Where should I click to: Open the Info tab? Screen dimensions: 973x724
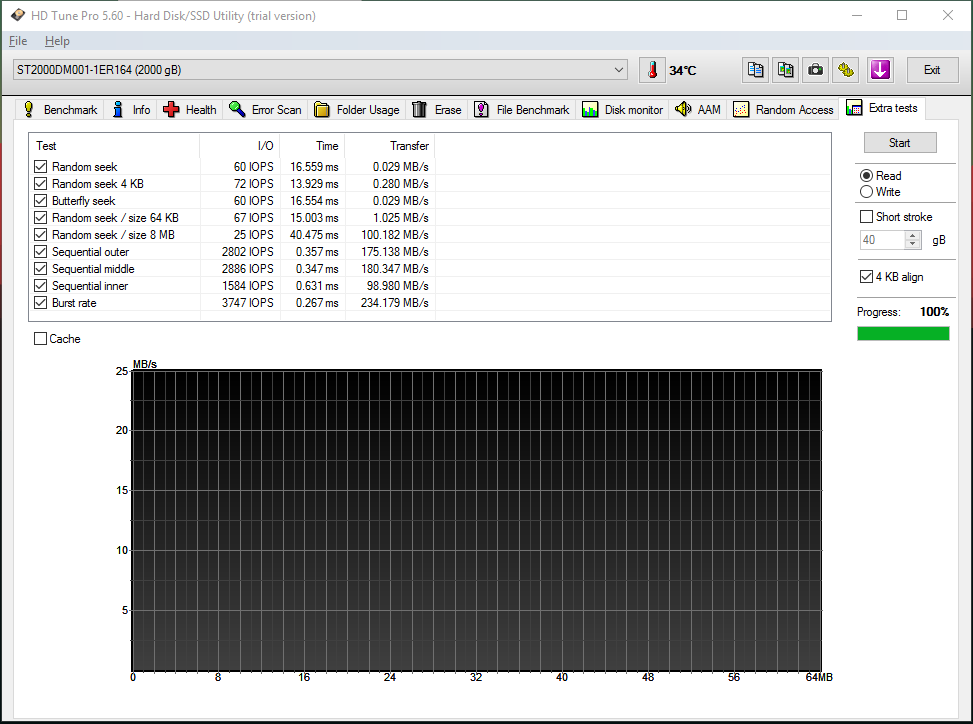pyautogui.click(x=131, y=110)
